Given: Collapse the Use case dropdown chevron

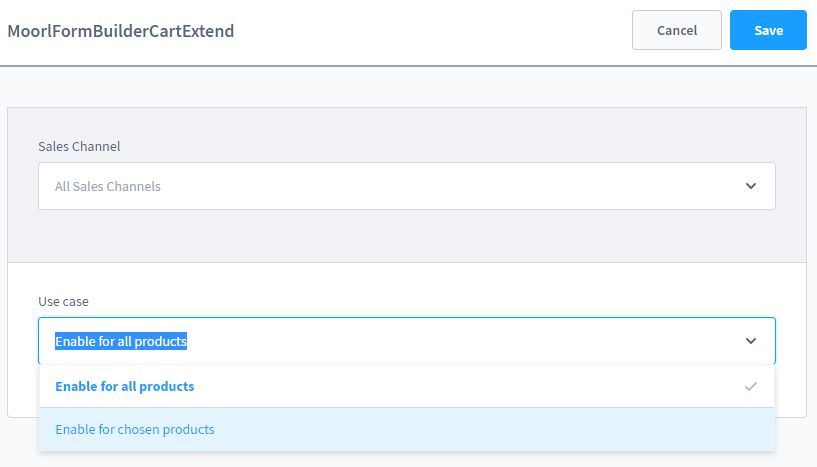Looking at the screenshot, I should click(x=751, y=341).
